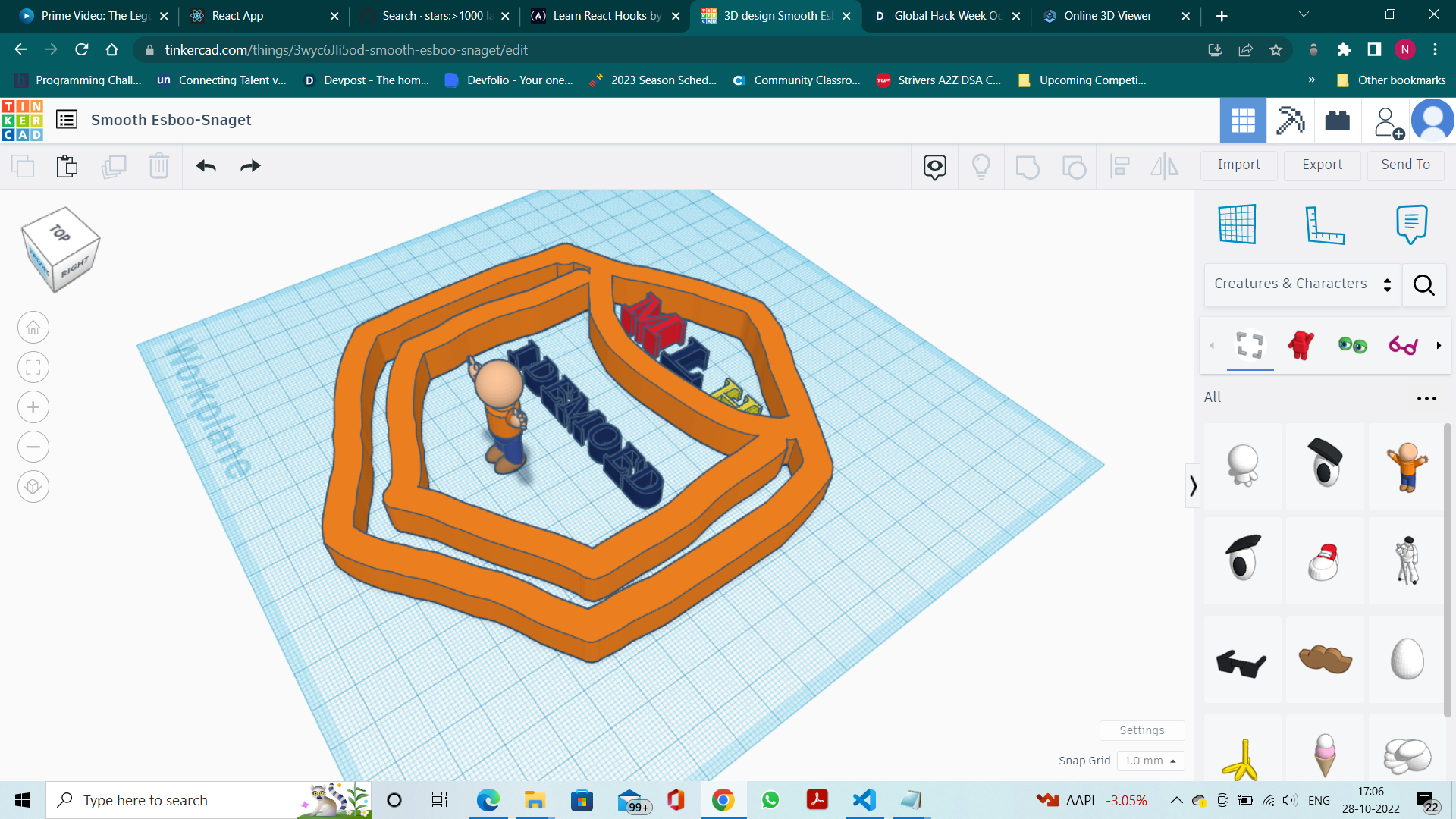Click the Undo arrow

point(205,166)
